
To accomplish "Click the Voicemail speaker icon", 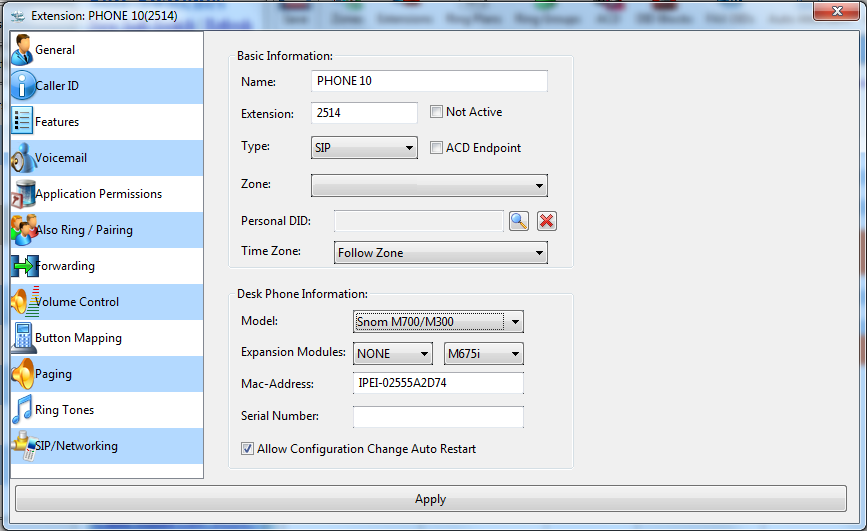I will 22,158.
